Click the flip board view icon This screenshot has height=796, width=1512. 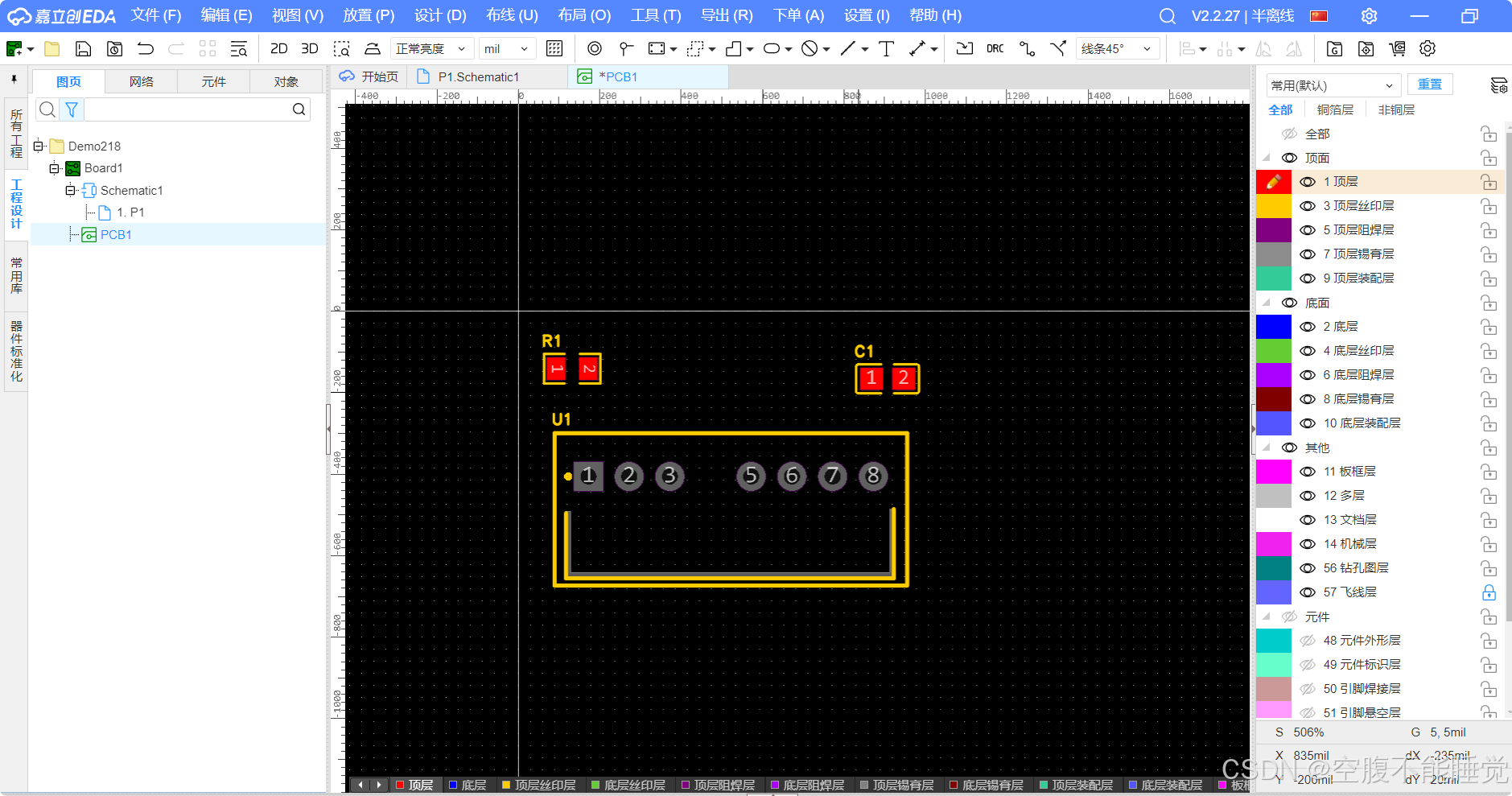point(372,49)
